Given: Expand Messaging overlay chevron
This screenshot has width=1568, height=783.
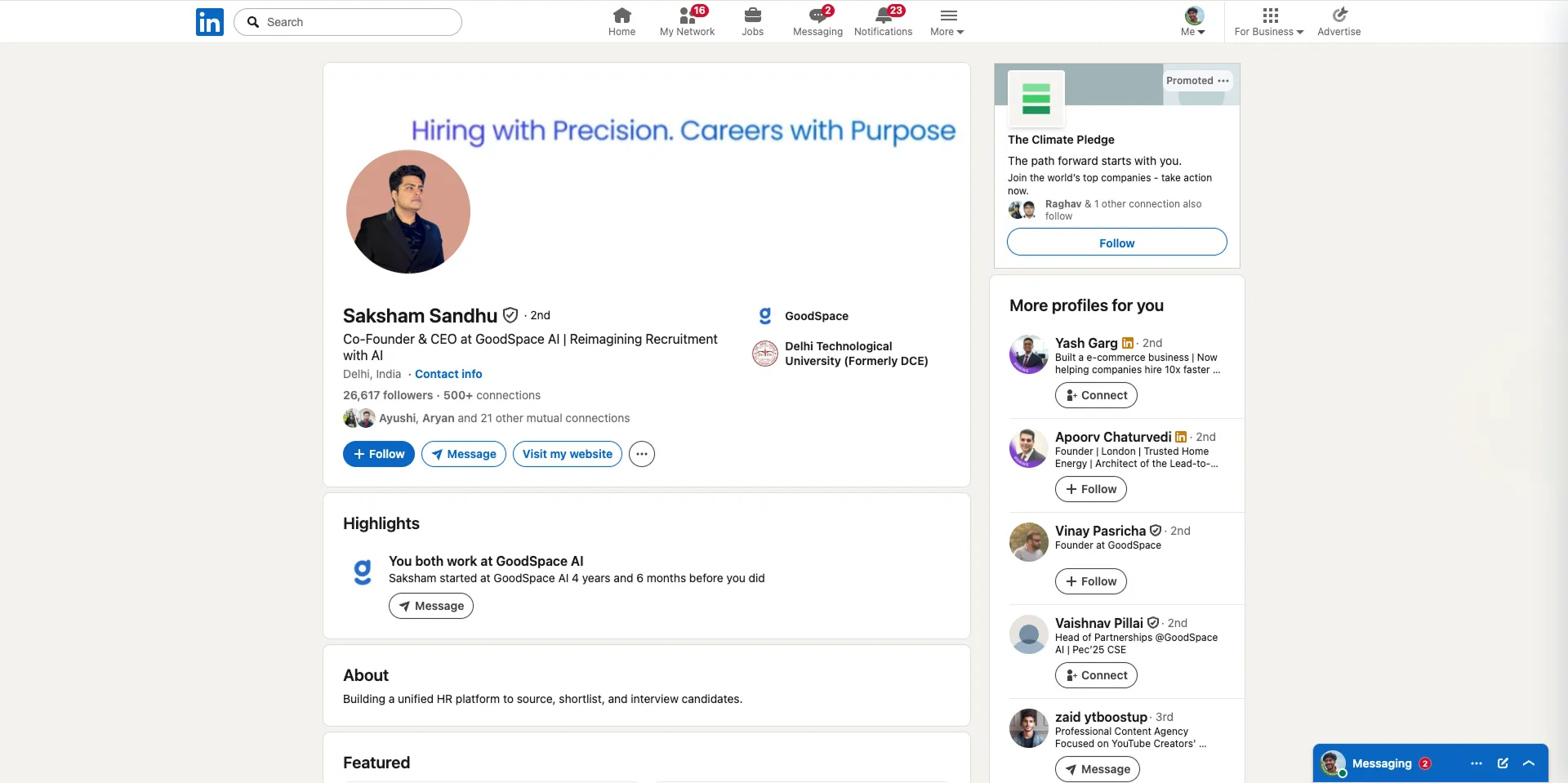Looking at the screenshot, I should tap(1529, 763).
